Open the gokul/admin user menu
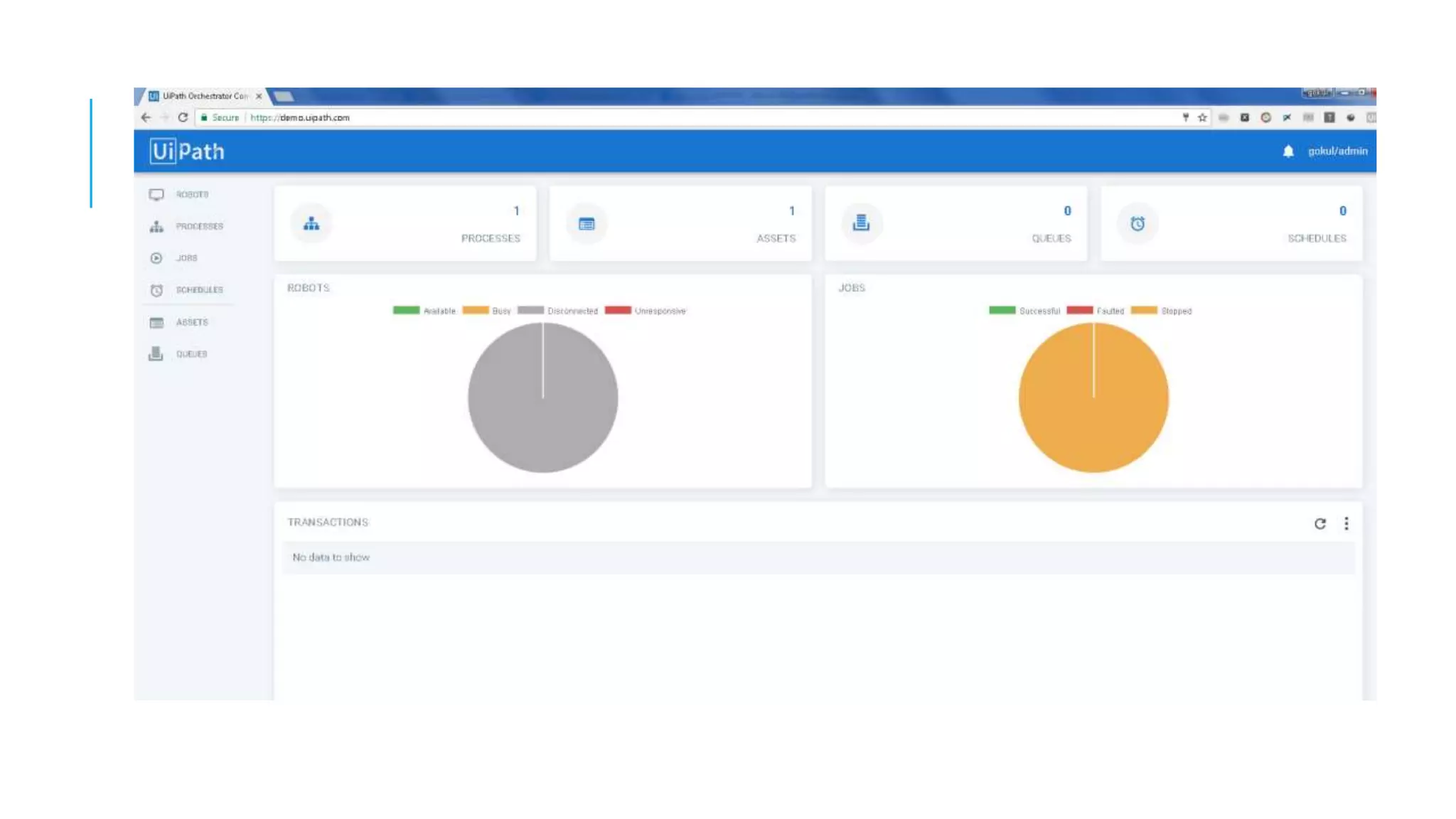This screenshot has height=819, width=1456. coord(1337,151)
